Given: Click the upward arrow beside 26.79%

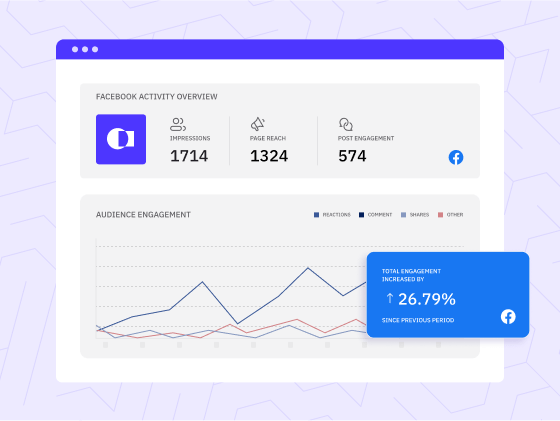Looking at the screenshot, I should [390, 298].
